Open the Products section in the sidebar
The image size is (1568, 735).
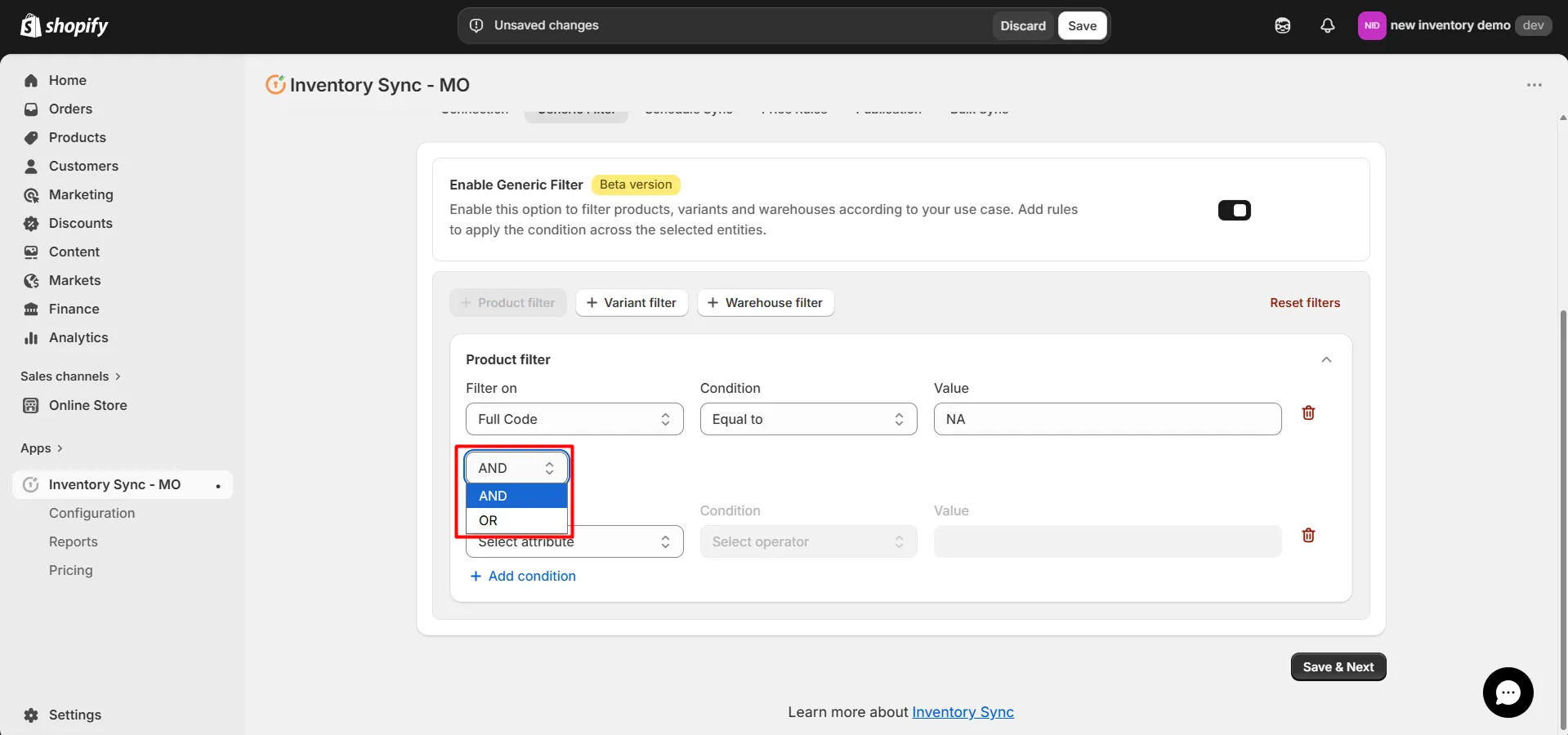(x=78, y=137)
